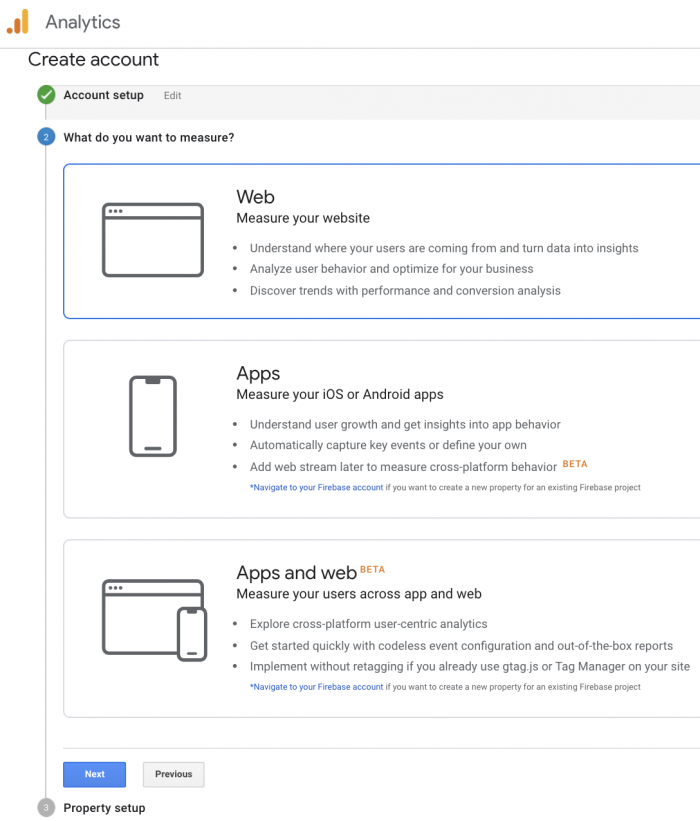Click the Previous button
This screenshot has height=821, width=700.
[x=173, y=774]
